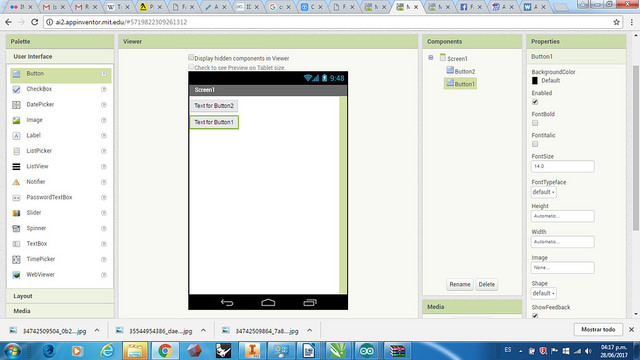640x360 pixels.
Task: Select the ListView palette icon
Action: (16, 167)
